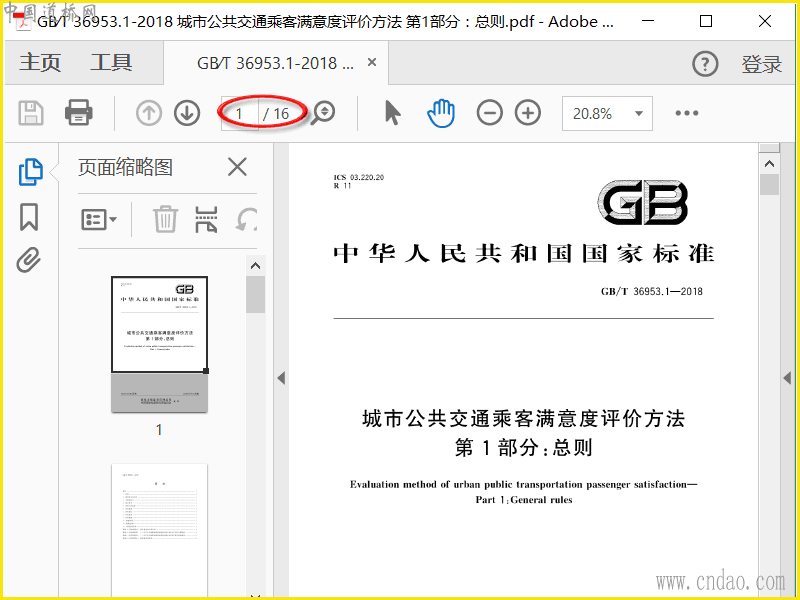The image size is (800, 600).
Task: Open the find text magnifier icon
Action: tap(323, 113)
